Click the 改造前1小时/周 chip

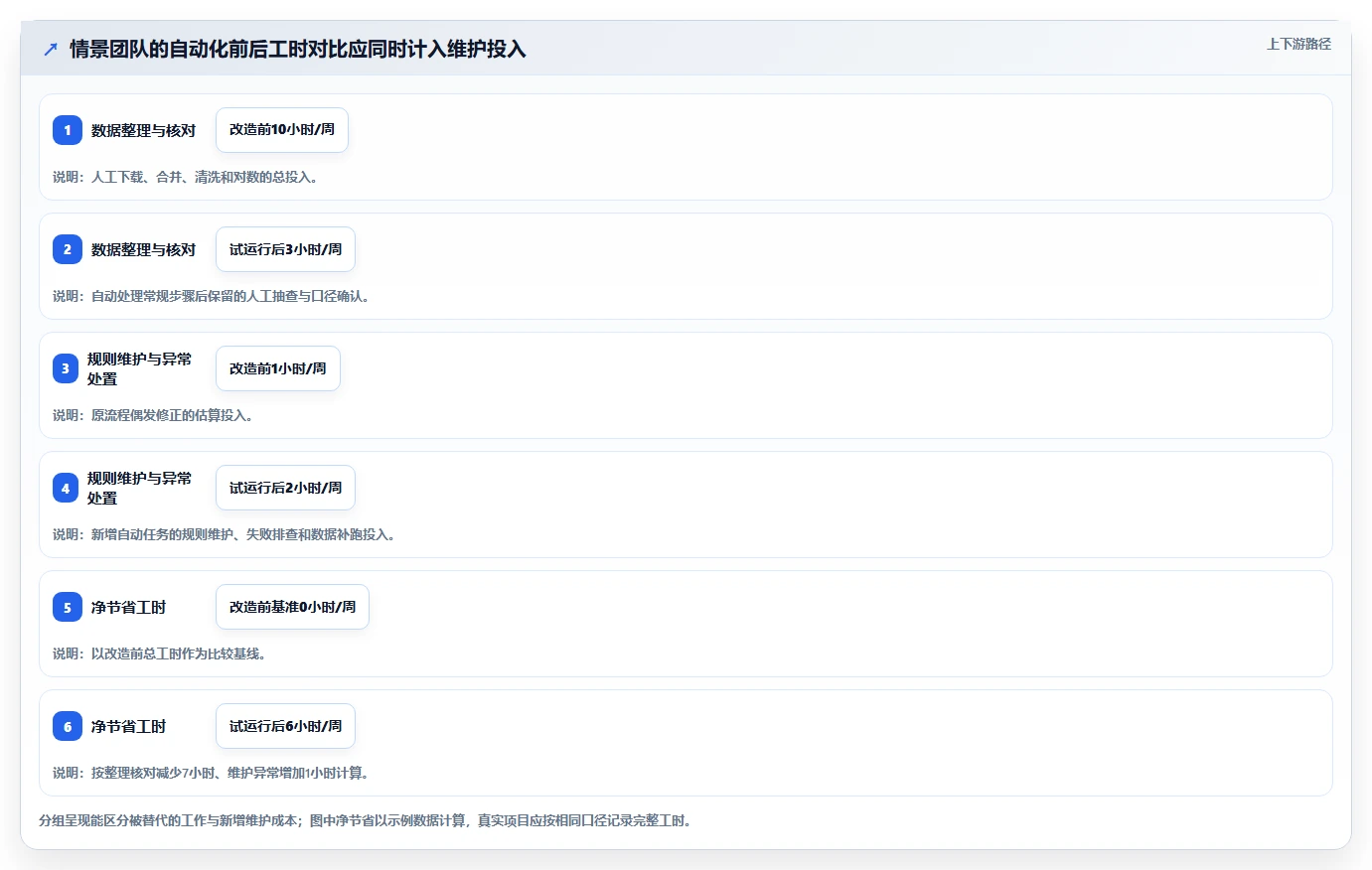[278, 368]
